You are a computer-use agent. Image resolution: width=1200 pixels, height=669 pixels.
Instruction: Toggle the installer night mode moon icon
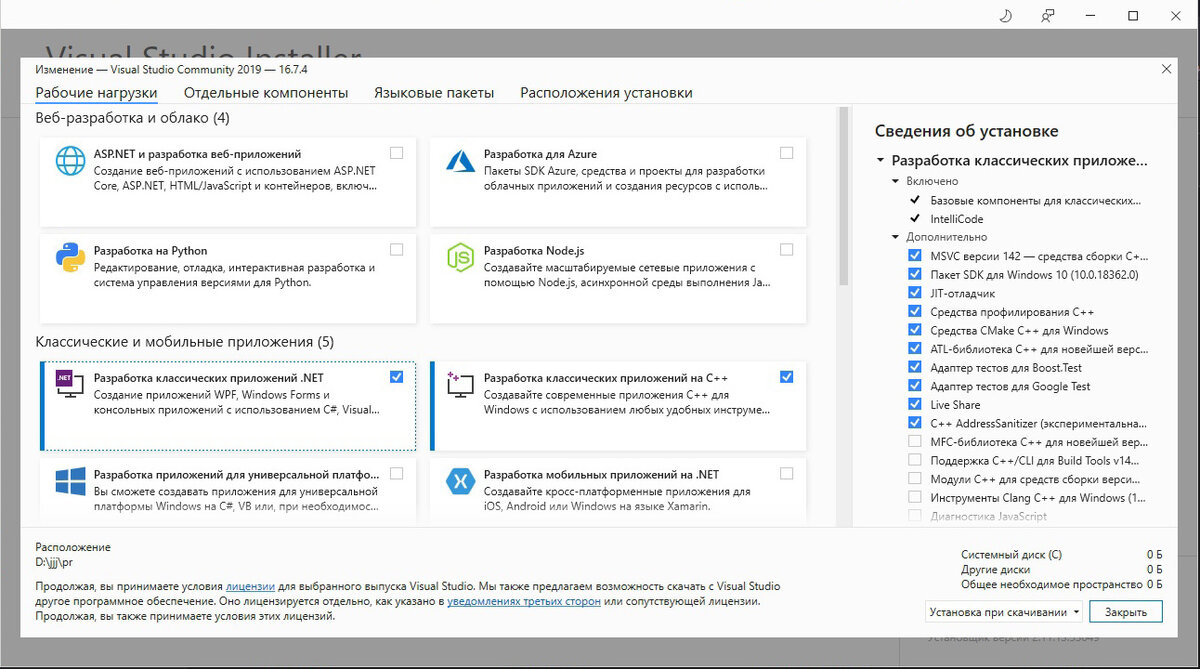[x=1005, y=15]
